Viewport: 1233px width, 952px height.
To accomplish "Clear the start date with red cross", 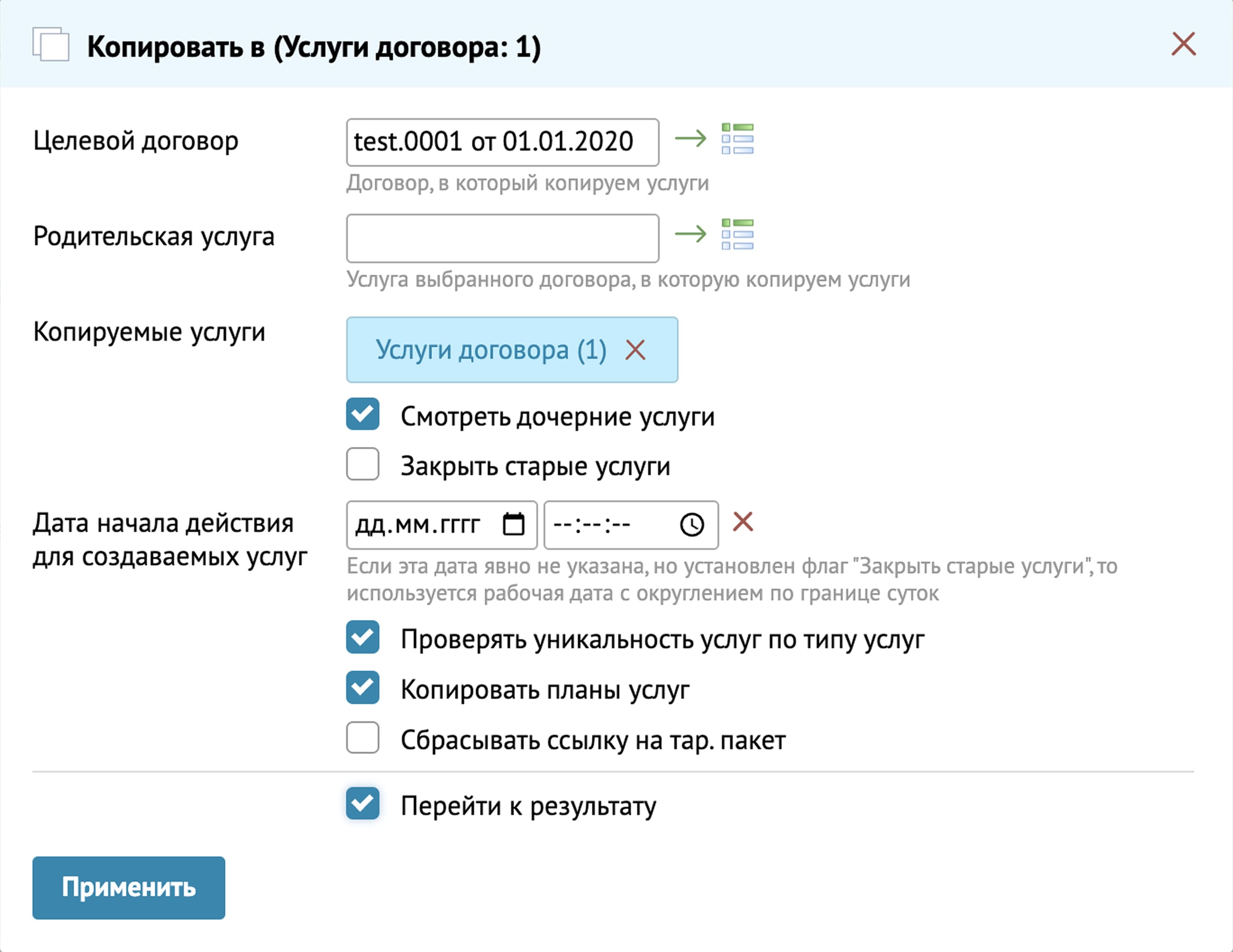I will pyautogui.click(x=743, y=522).
